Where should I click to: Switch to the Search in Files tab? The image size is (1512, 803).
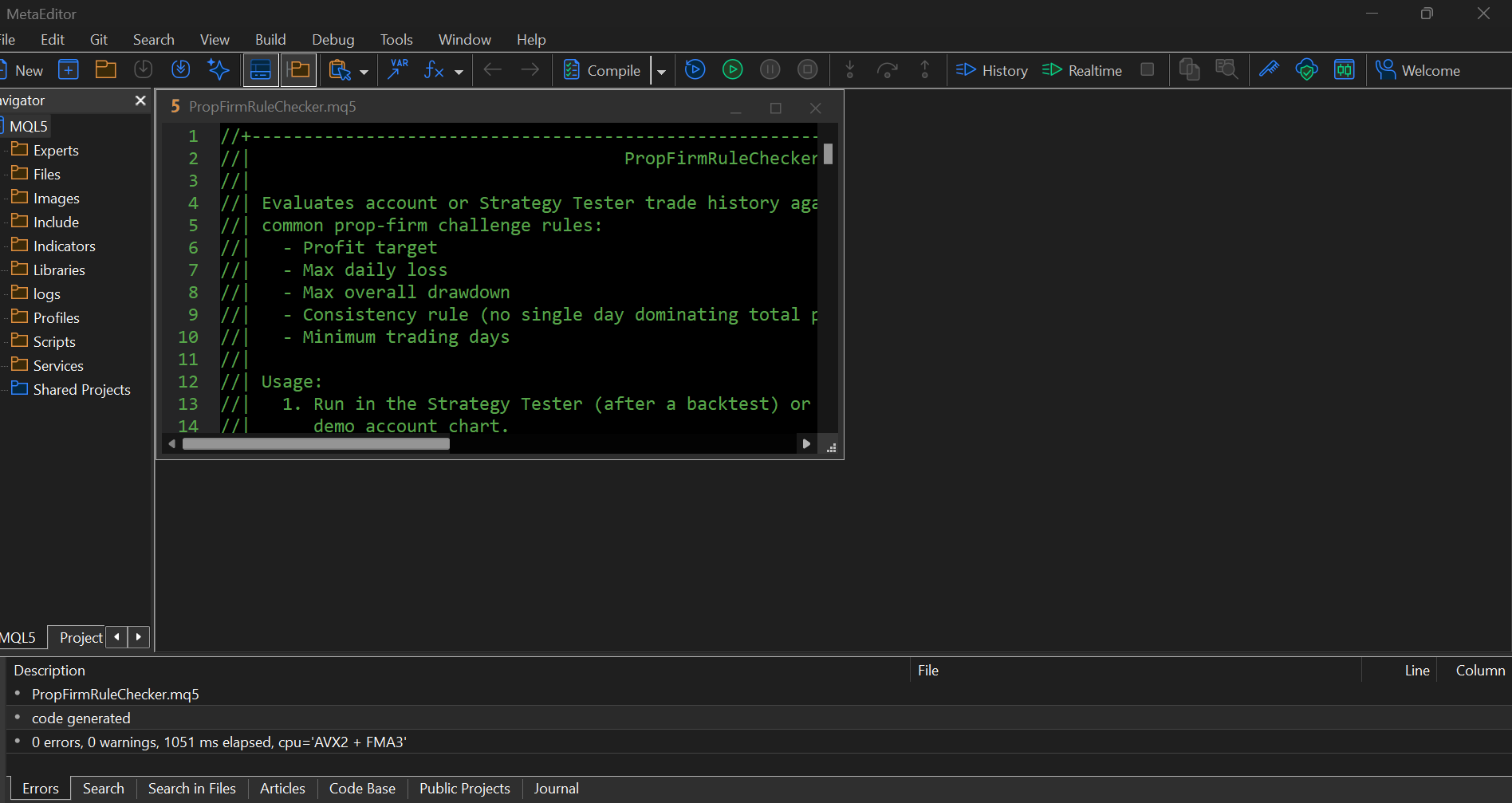pyautogui.click(x=192, y=788)
